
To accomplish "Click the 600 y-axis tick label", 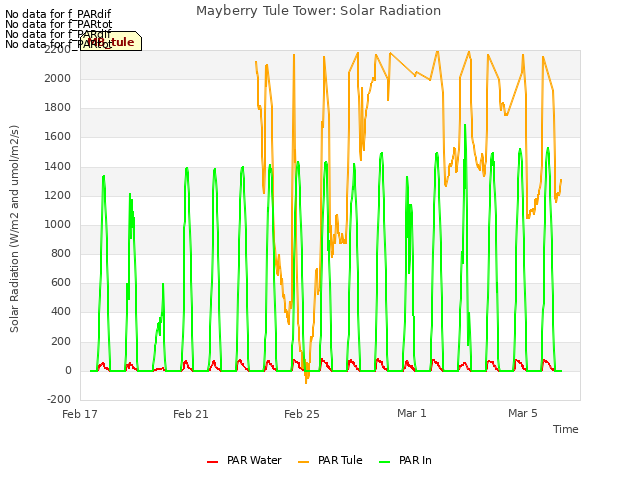I will (x=61, y=282).
